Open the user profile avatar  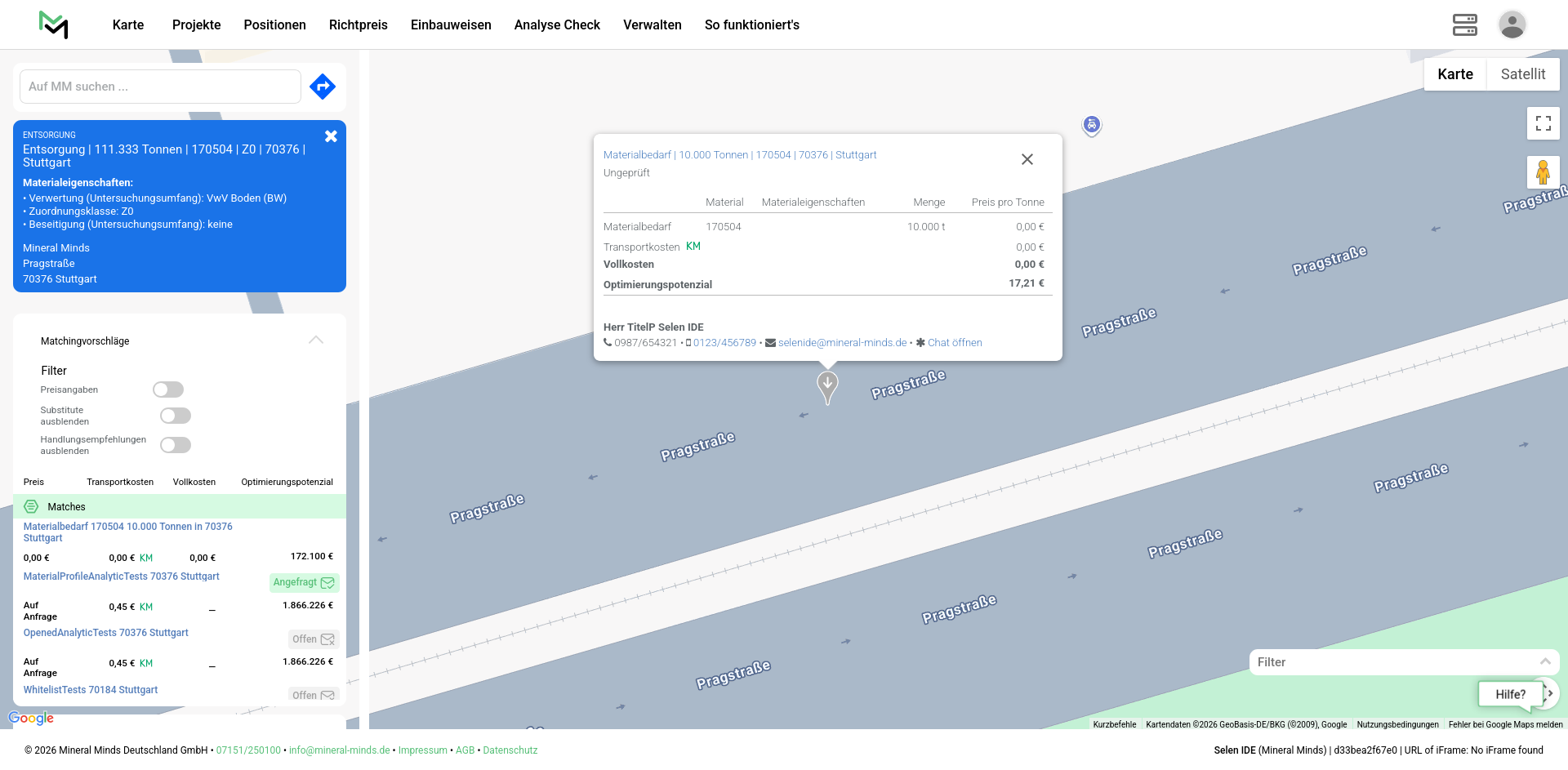(x=1512, y=24)
